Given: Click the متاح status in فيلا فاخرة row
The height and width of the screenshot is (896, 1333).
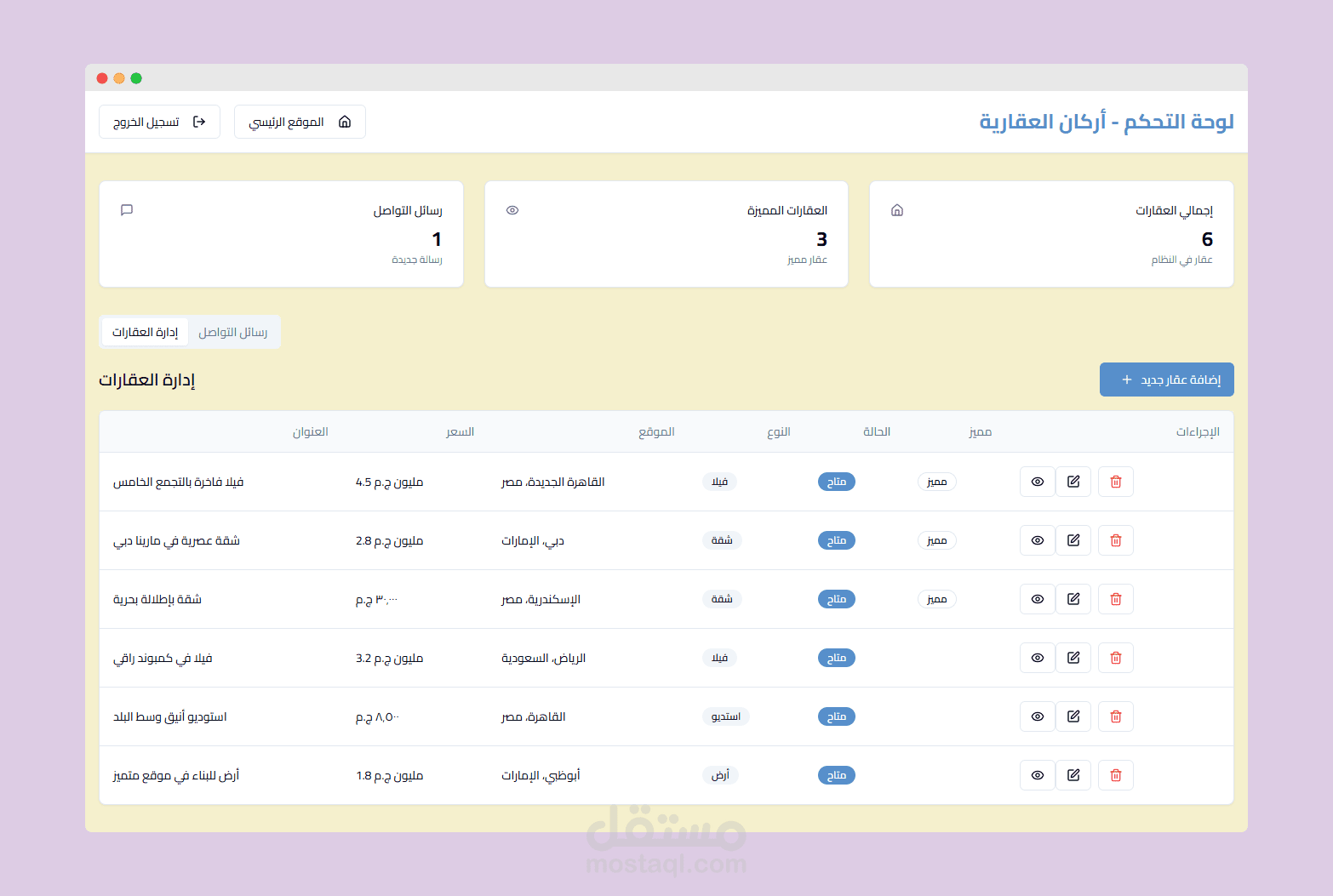Looking at the screenshot, I should tap(837, 482).
